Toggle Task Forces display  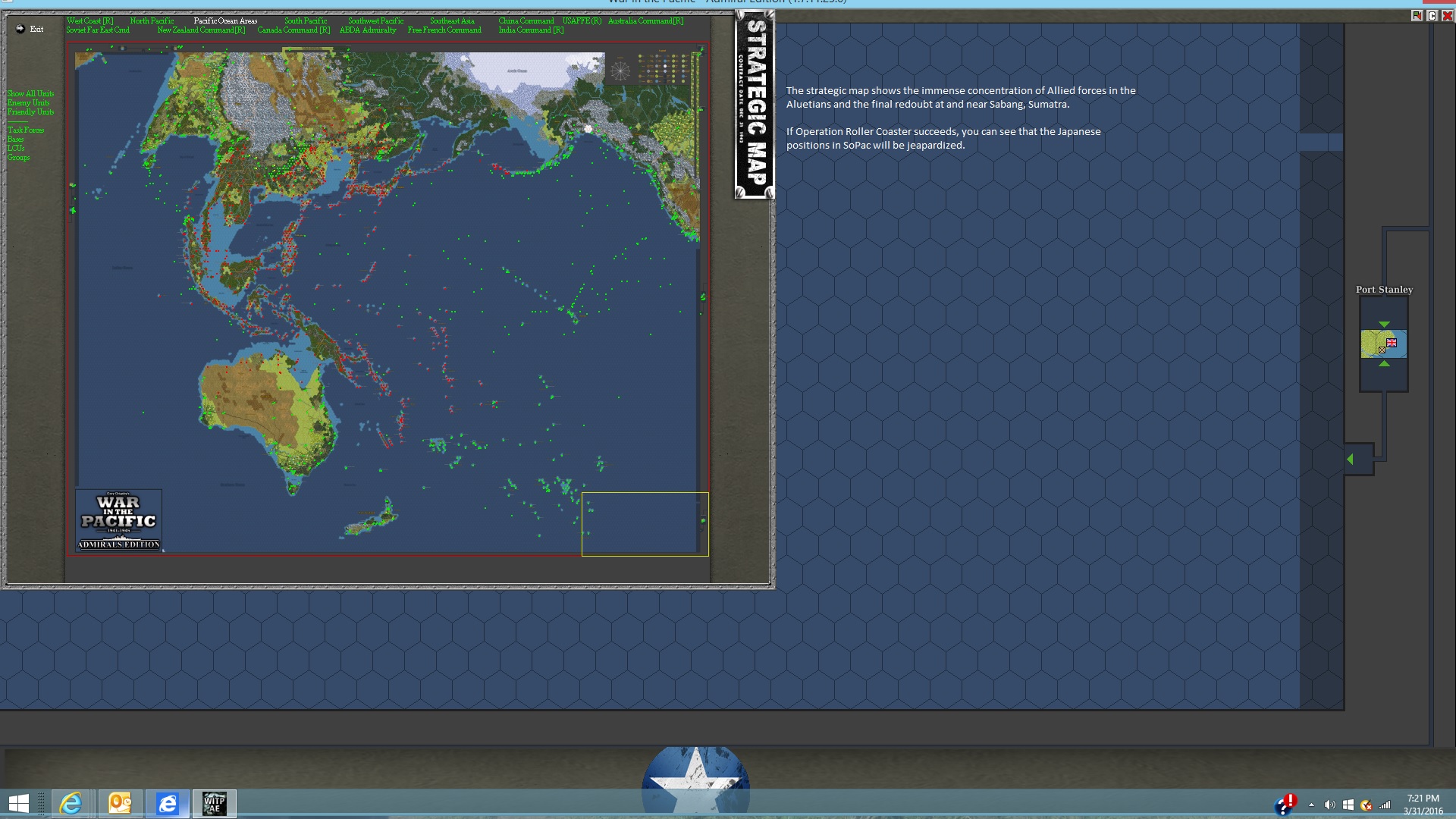[x=26, y=130]
